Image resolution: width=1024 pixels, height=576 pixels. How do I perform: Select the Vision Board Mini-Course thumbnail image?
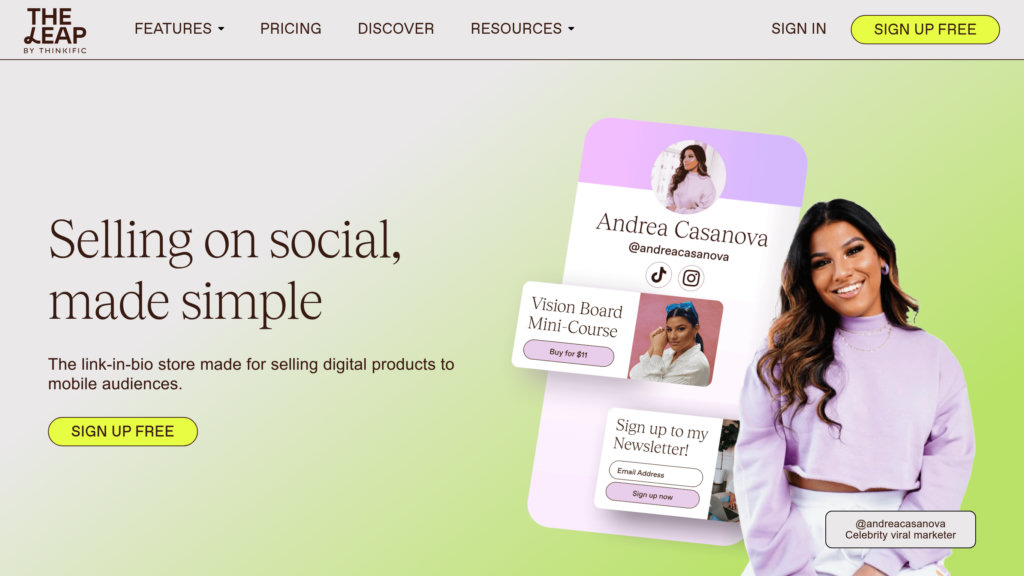coord(676,340)
